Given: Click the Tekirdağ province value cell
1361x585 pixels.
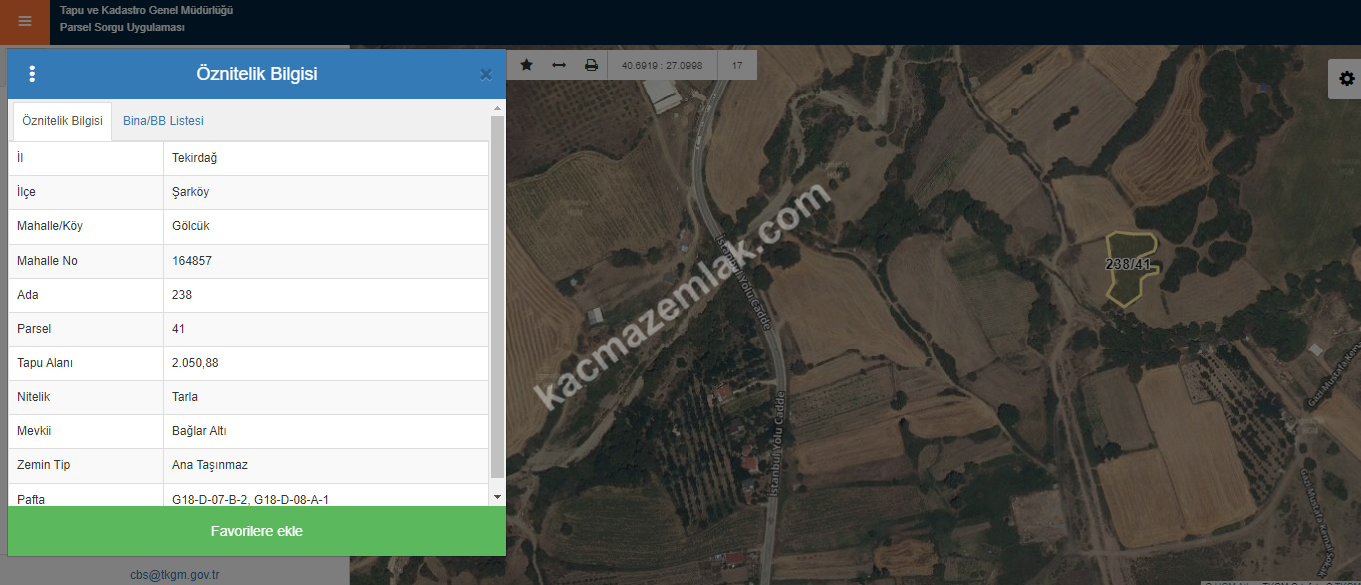Looking at the screenshot, I should click(x=325, y=158).
